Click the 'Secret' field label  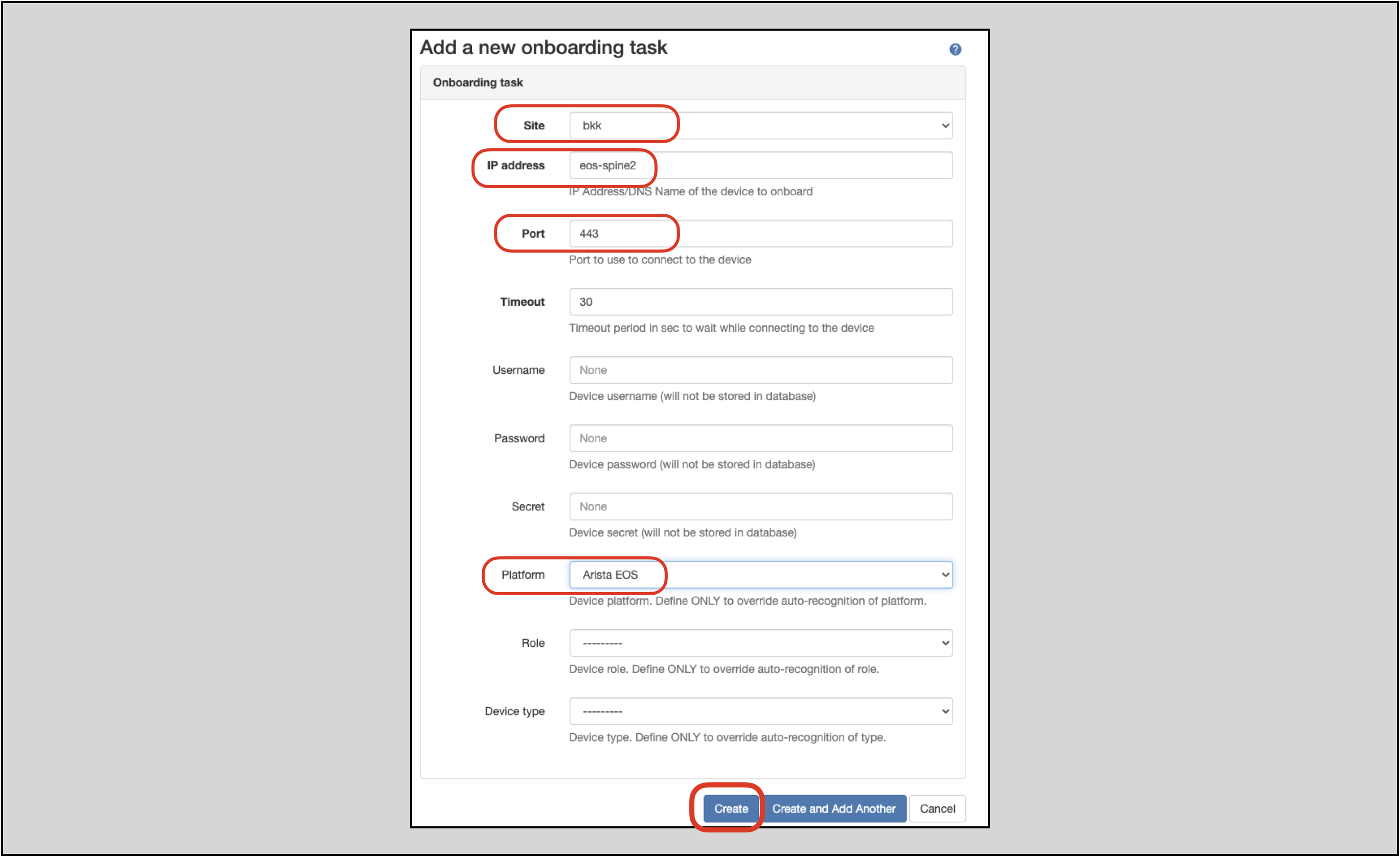528,506
